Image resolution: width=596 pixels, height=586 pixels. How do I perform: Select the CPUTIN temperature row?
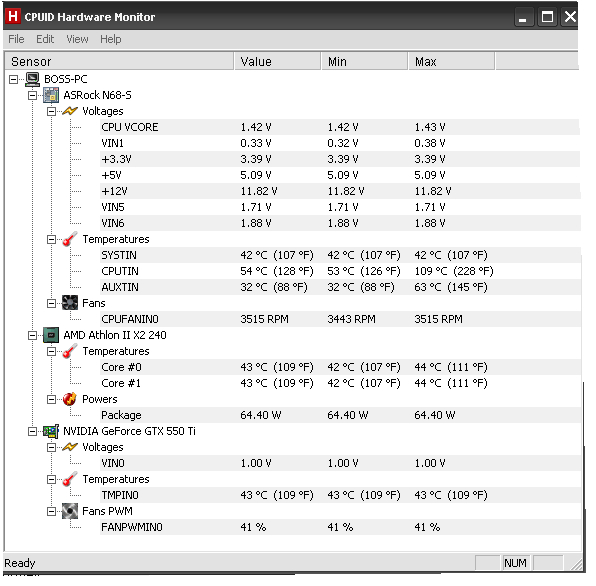(340, 271)
